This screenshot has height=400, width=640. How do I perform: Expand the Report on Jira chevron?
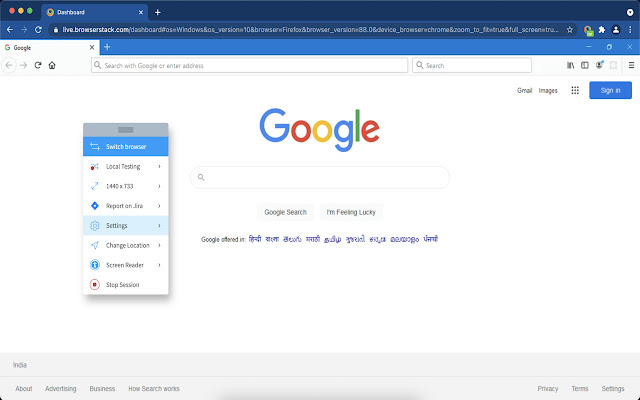point(159,206)
